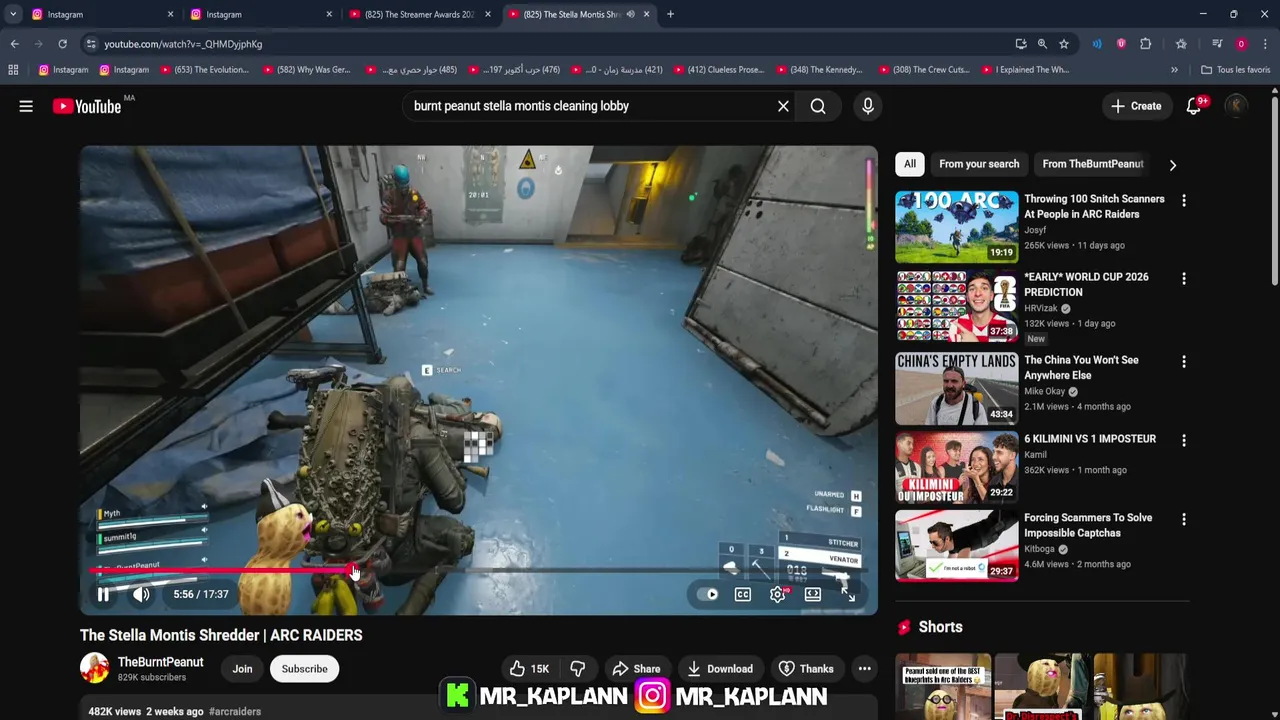Open player settings gear
The image size is (1280, 720).
777,594
